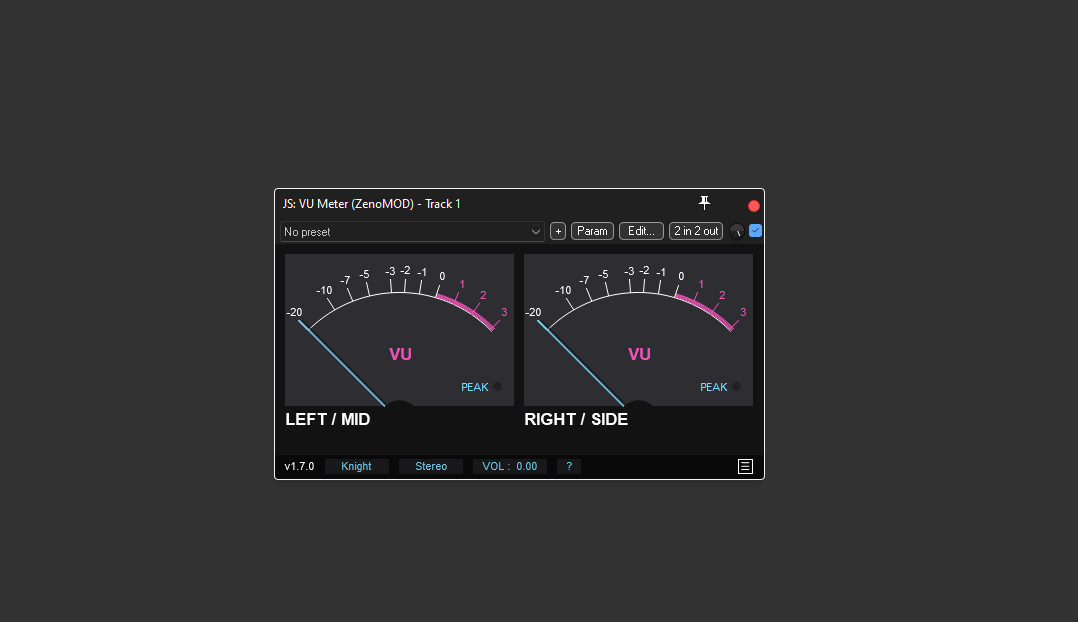The height and width of the screenshot is (622, 1078).
Task: Switch the Stereo mode selector
Action: point(431,467)
